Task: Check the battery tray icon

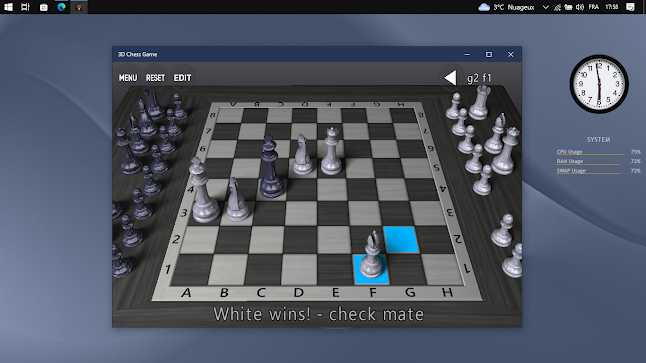Action: (569, 7)
